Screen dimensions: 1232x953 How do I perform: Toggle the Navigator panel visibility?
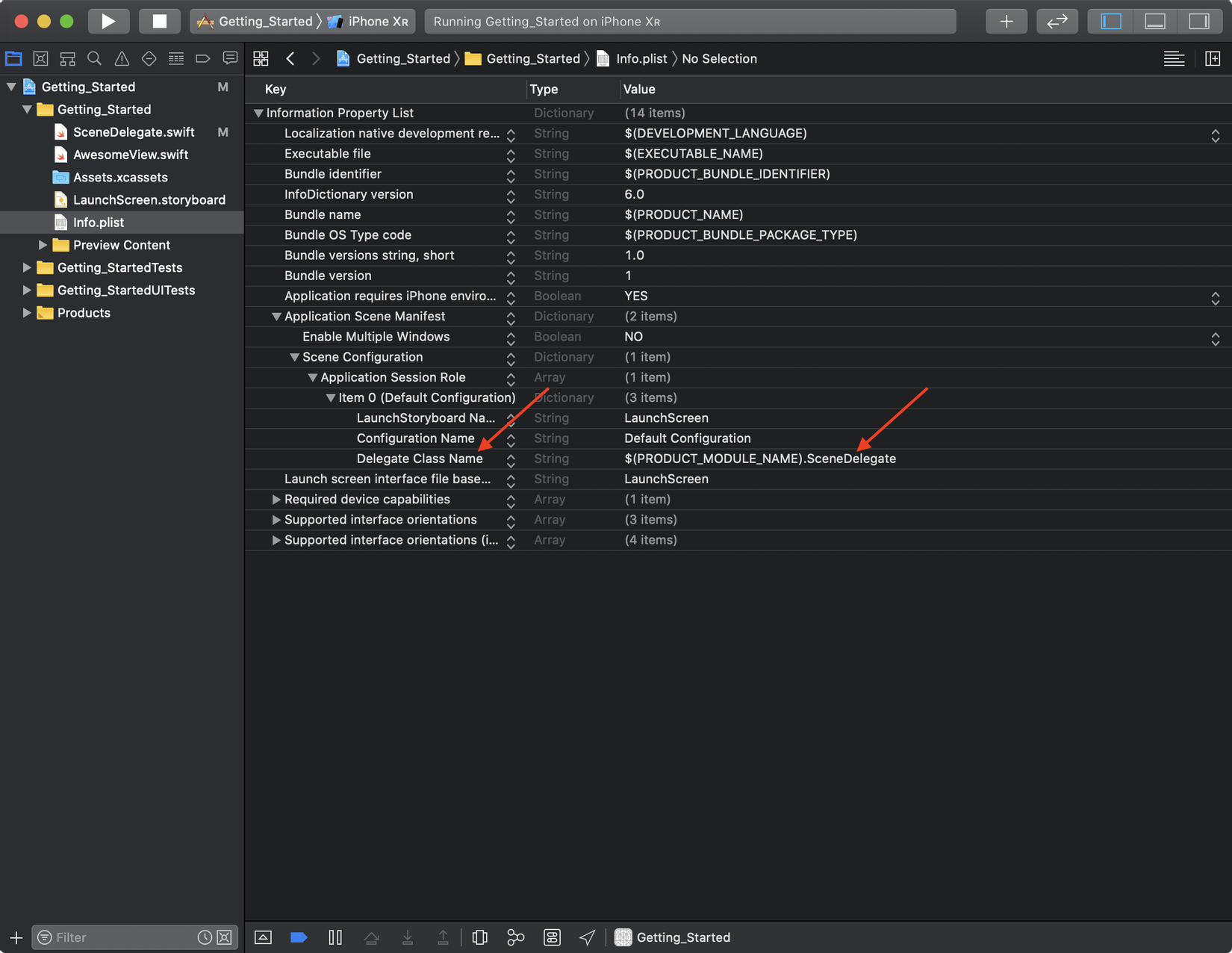[1110, 21]
